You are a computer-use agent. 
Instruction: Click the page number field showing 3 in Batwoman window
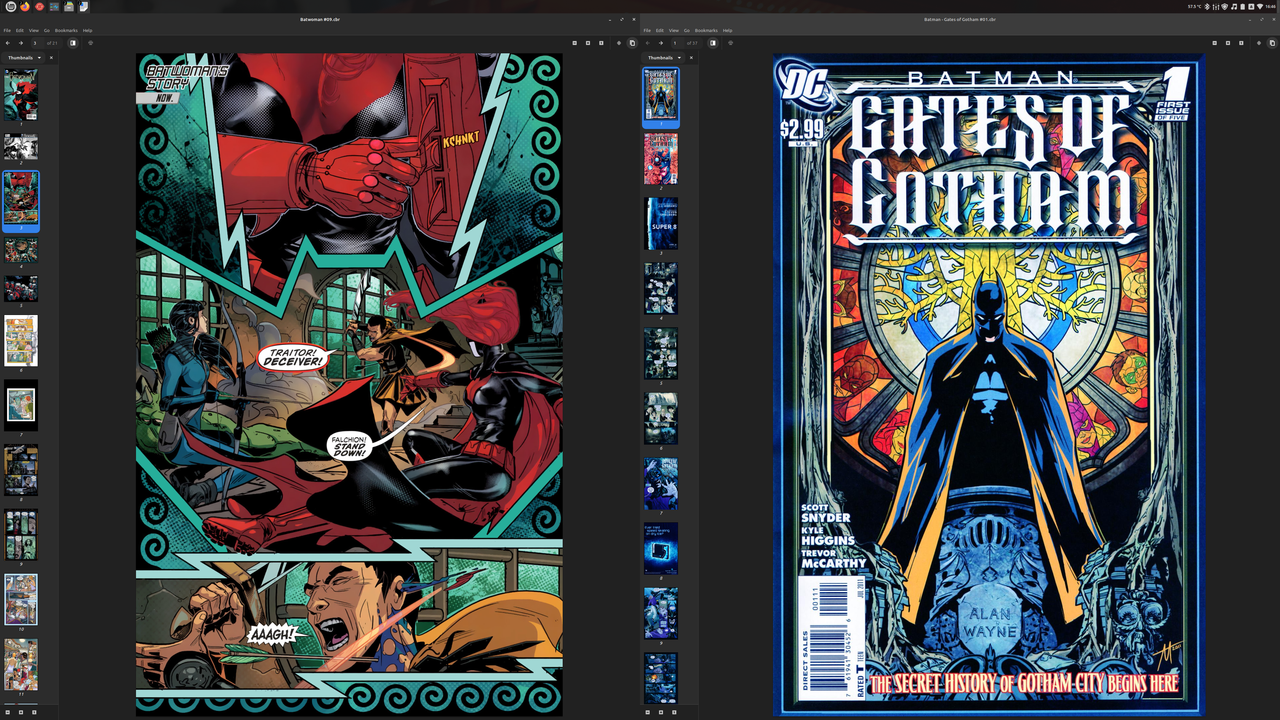point(37,43)
